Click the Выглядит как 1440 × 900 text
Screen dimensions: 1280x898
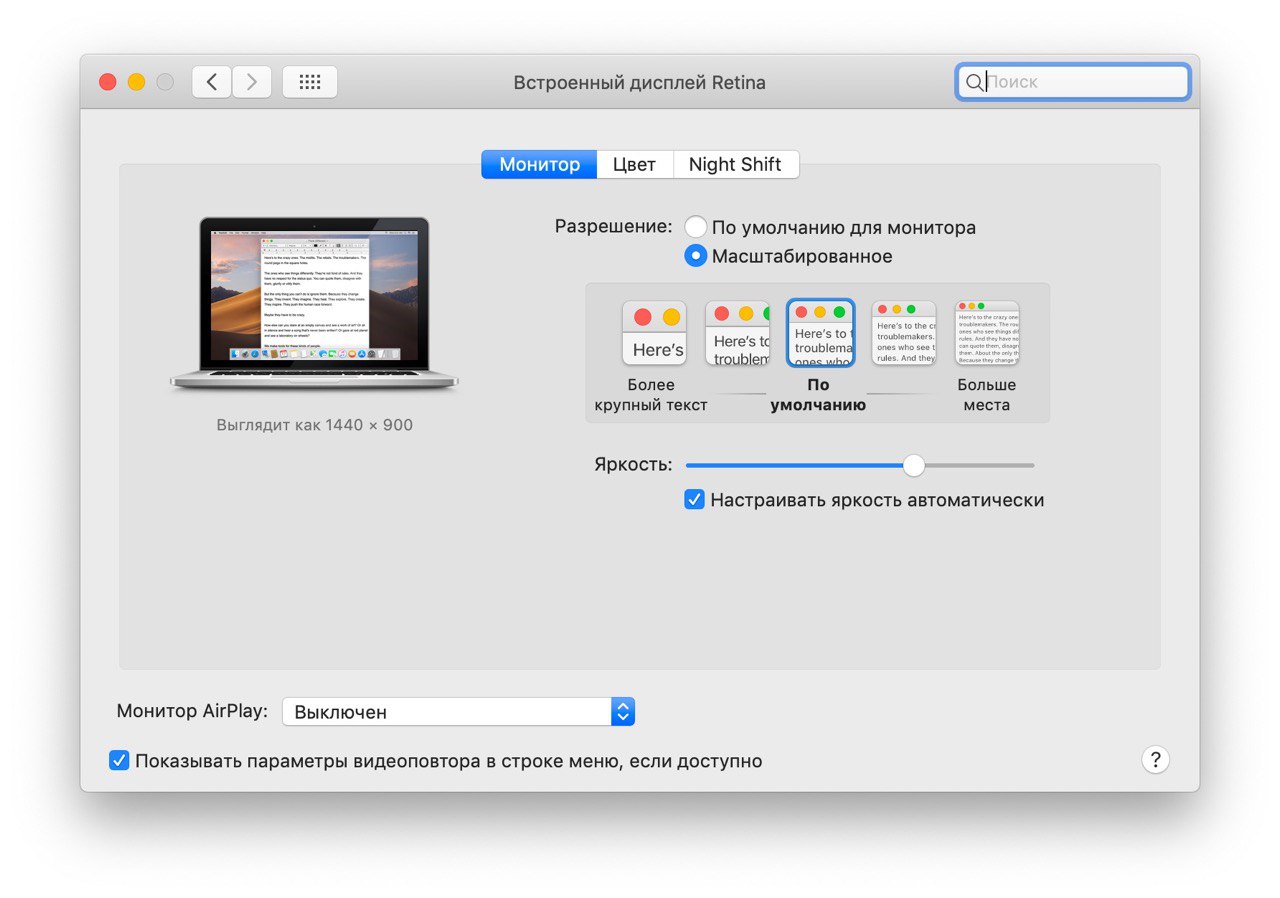(x=314, y=425)
